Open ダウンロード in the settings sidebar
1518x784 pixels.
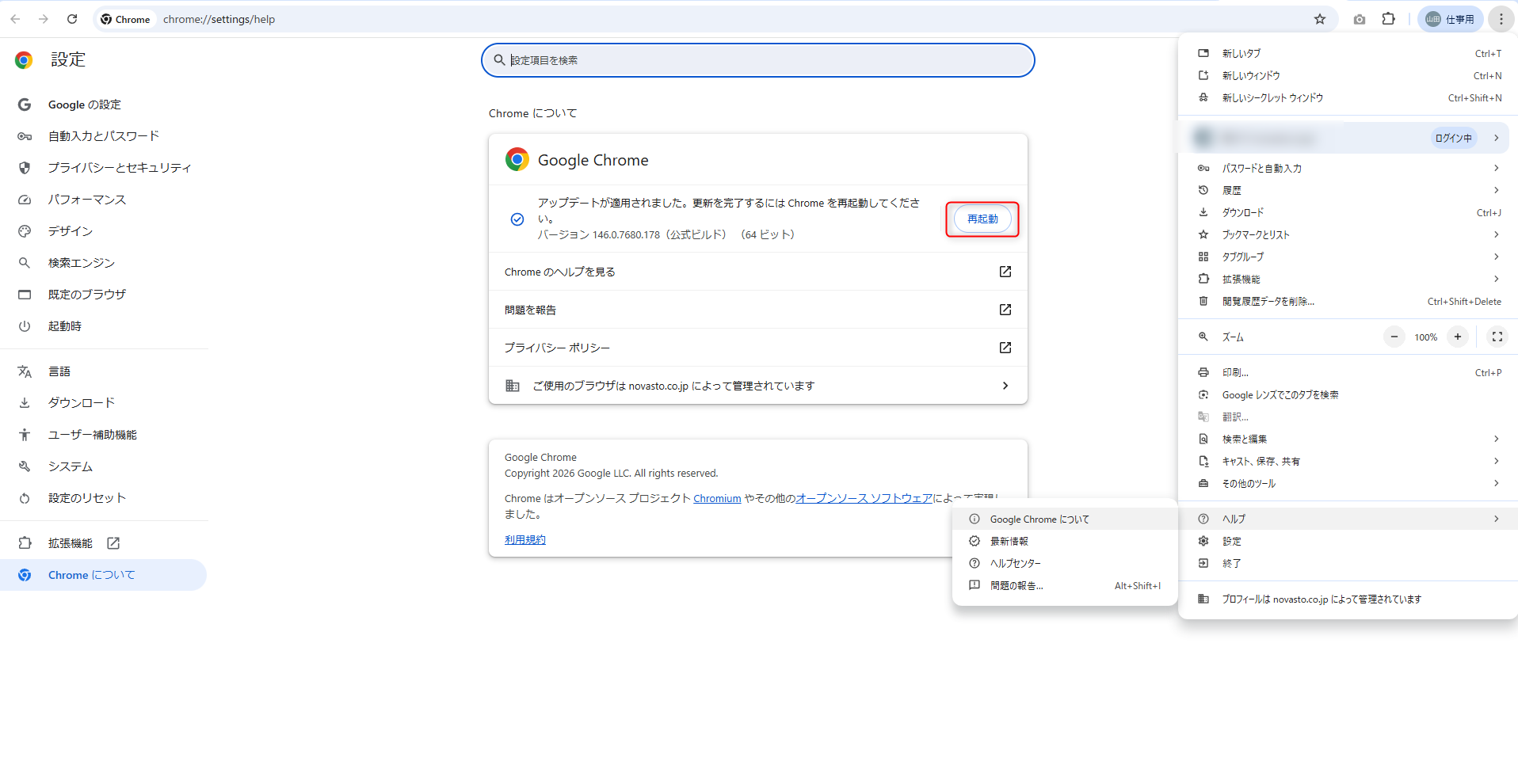coord(103,403)
